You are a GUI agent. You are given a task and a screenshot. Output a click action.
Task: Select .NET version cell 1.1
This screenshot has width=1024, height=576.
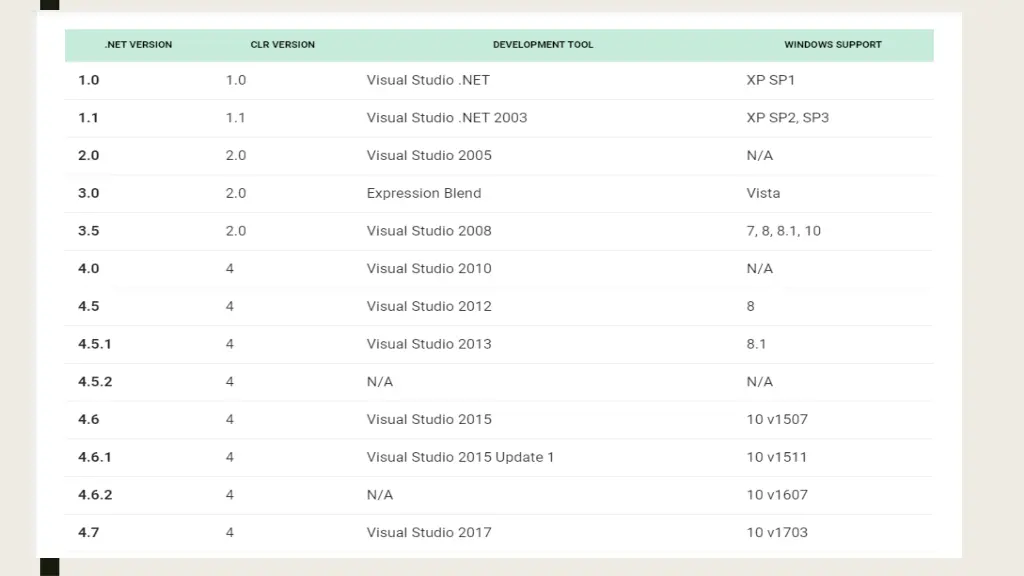[x=88, y=118]
